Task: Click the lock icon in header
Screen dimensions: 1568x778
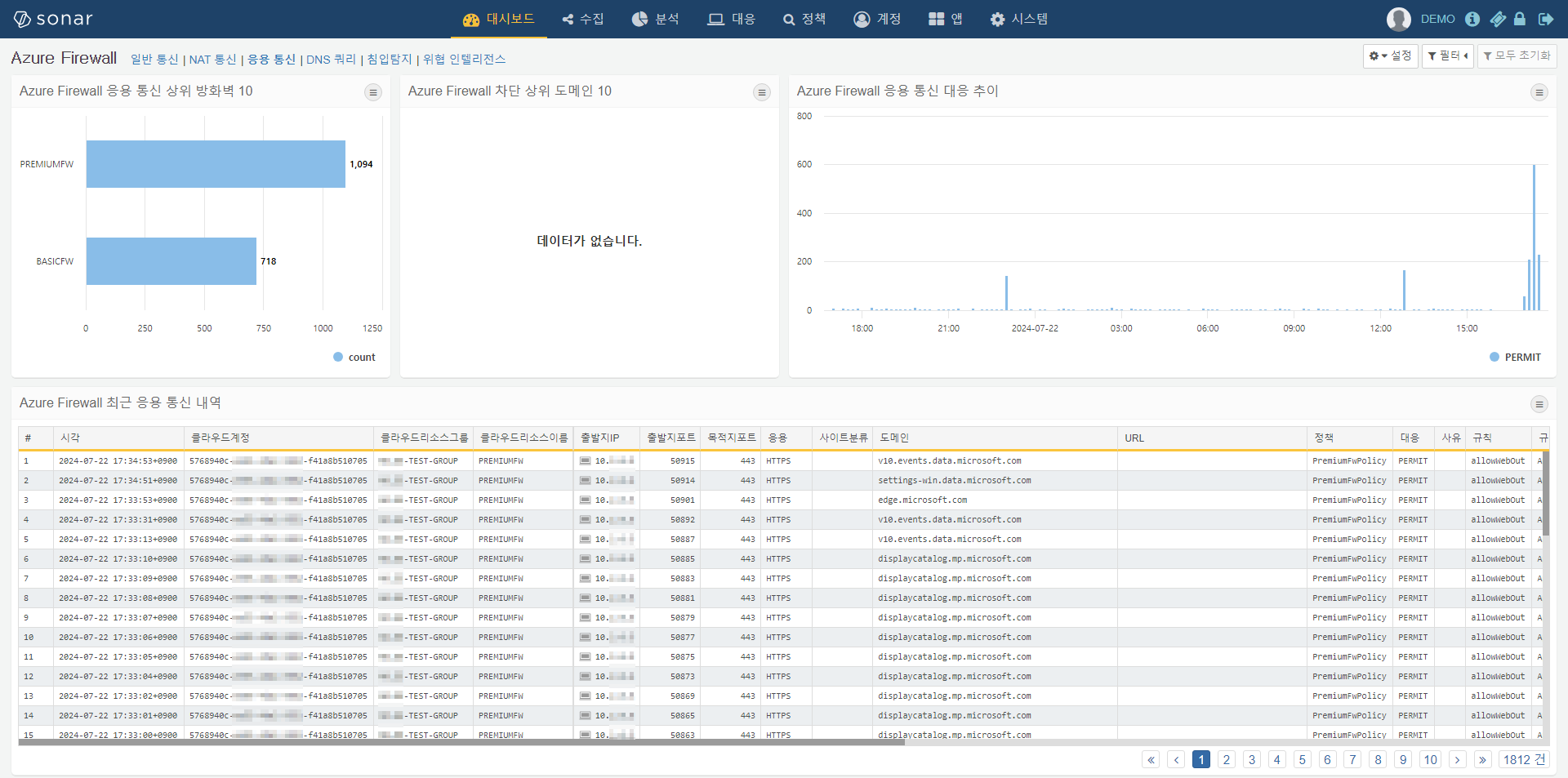Action: [1520, 19]
